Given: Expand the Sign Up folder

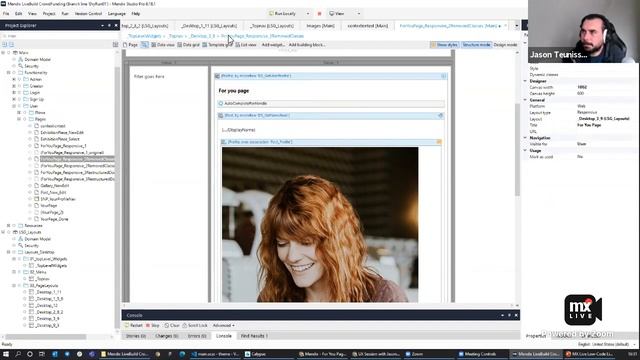Looking at the screenshot, I should click(x=14, y=99).
